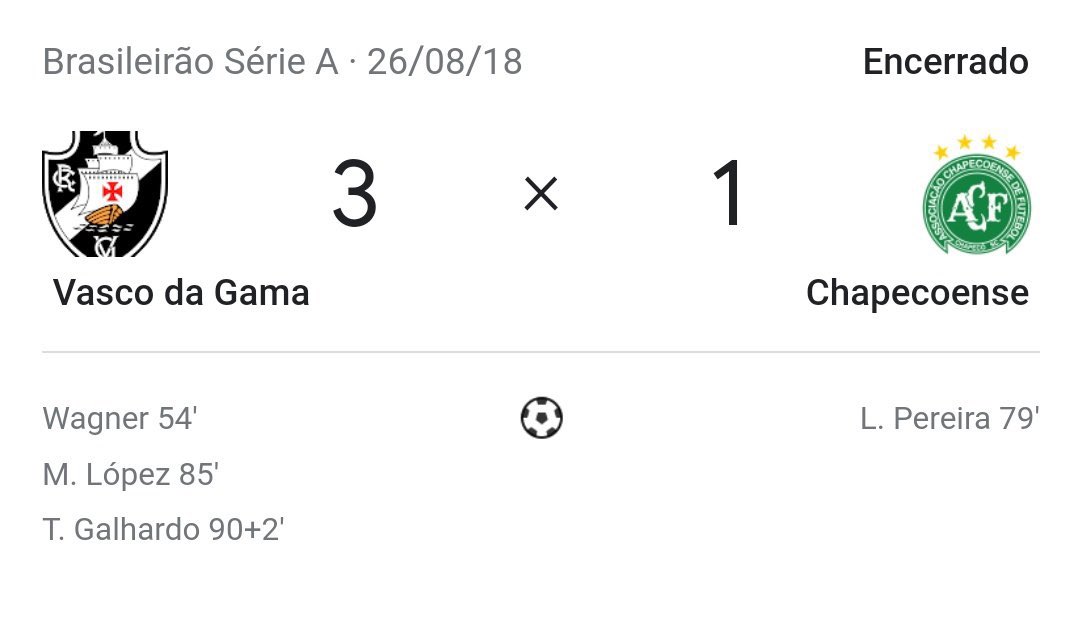Click the gold stars above Chapecoense's crest

tap(975, 148)
